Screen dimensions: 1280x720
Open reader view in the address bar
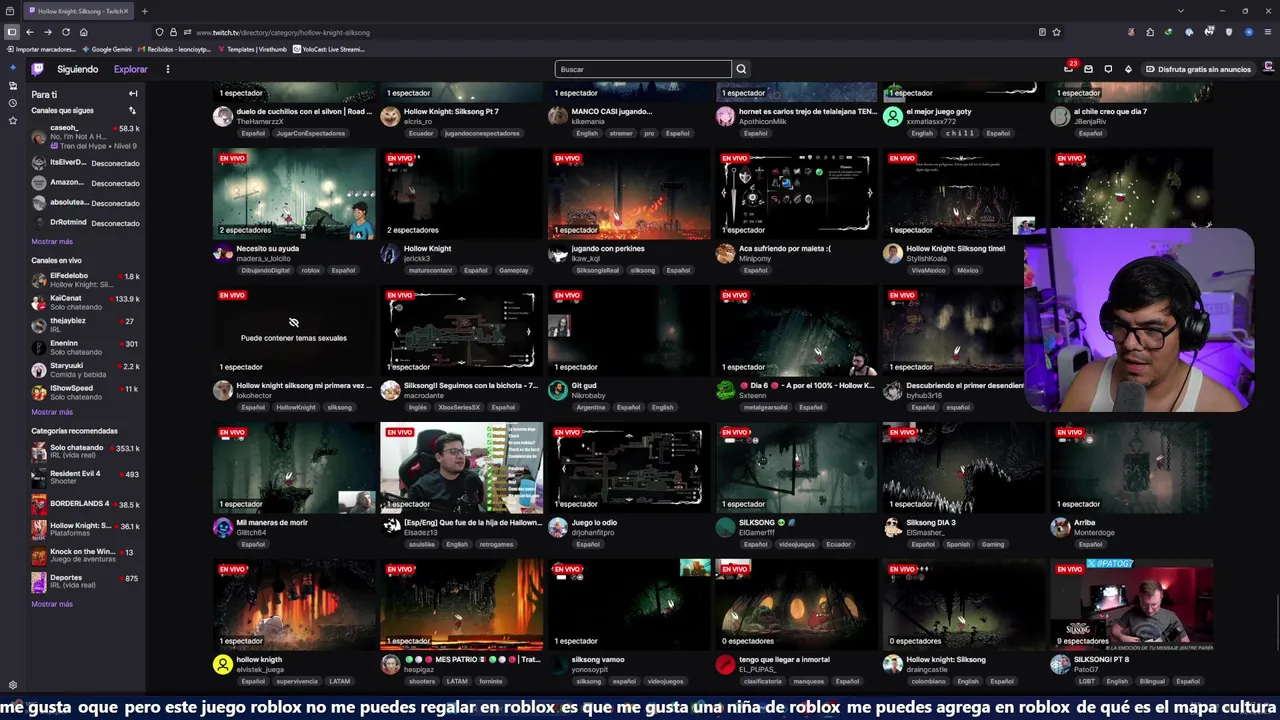pyautogui.click(x=1042, y=32)
